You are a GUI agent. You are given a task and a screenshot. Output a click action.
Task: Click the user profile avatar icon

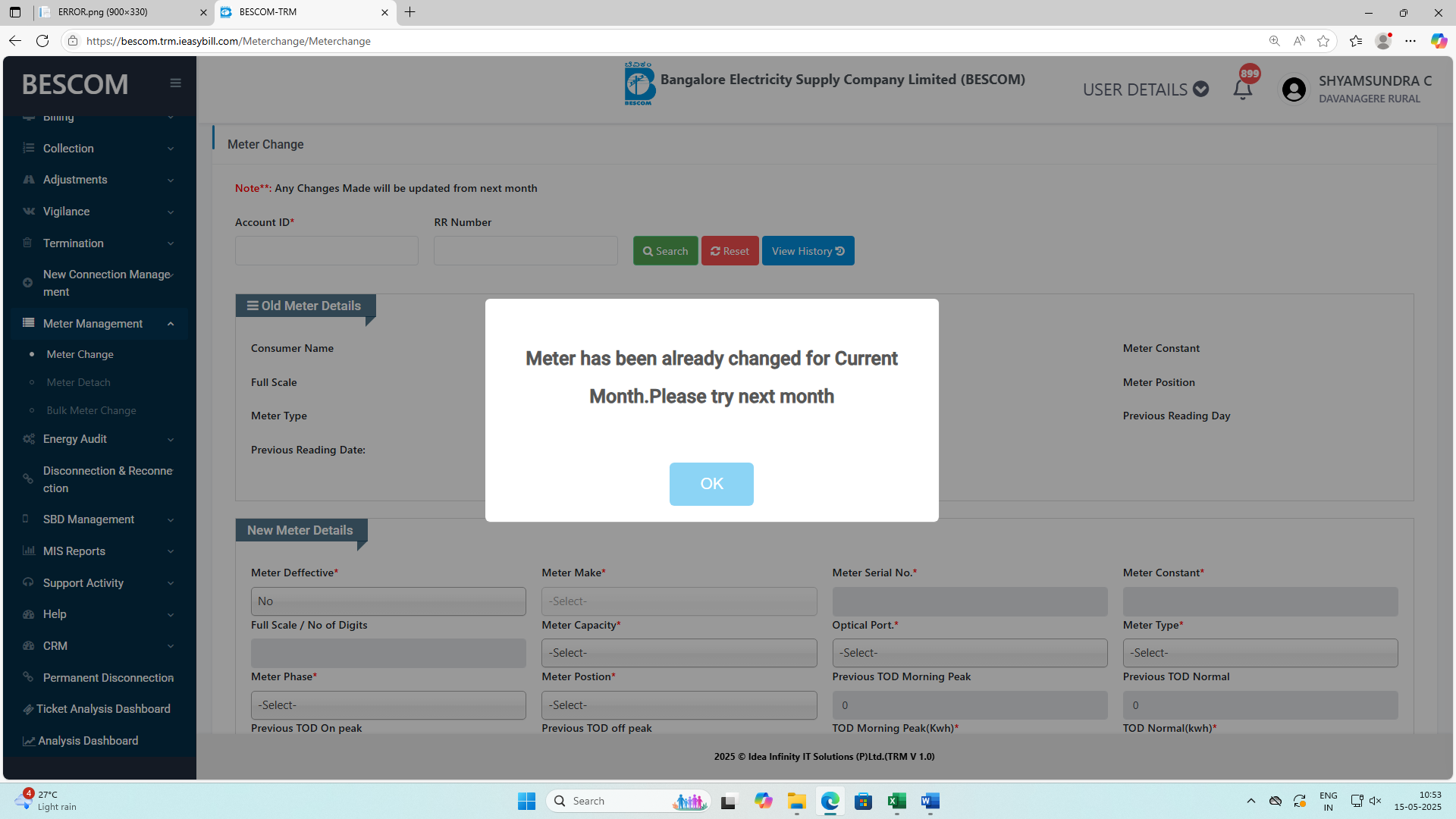pos(1294,89)
